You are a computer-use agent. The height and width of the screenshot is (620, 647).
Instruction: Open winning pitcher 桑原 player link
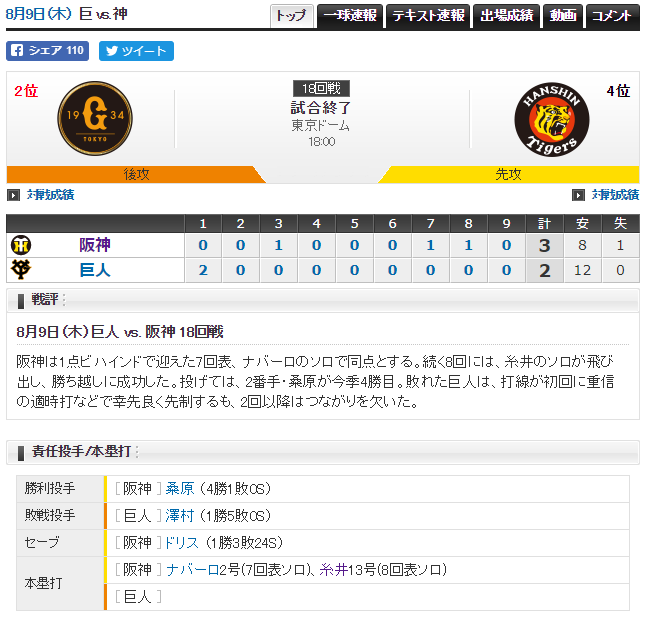pyautogui.click(x=180, y=489)
